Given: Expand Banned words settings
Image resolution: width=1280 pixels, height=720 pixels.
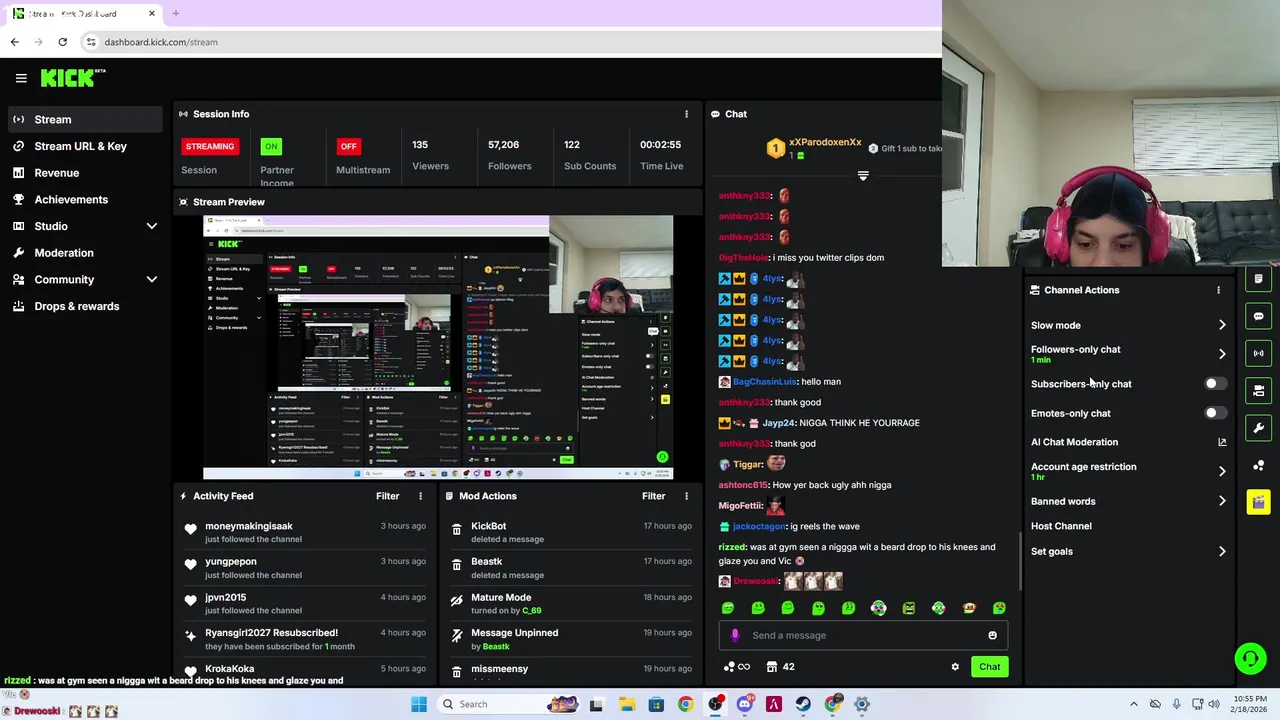Looking at the screenshot, I should 1222,501.
